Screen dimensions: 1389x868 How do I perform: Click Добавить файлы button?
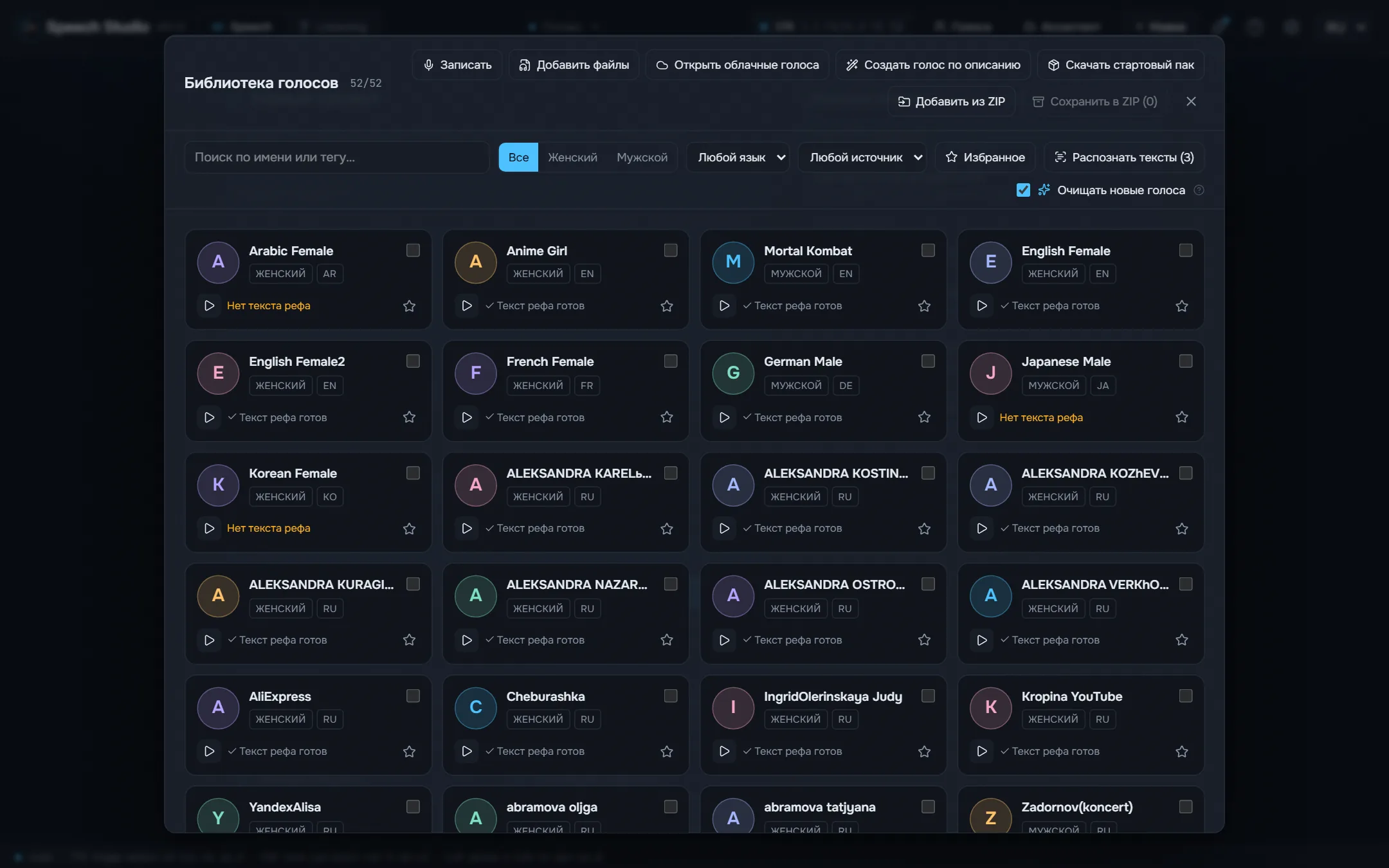click(574, 65)
